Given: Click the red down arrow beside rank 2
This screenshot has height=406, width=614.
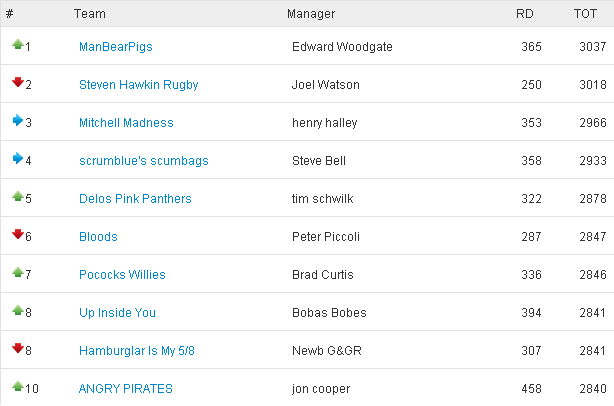Looking at the screenshot, I should point(18,82).
